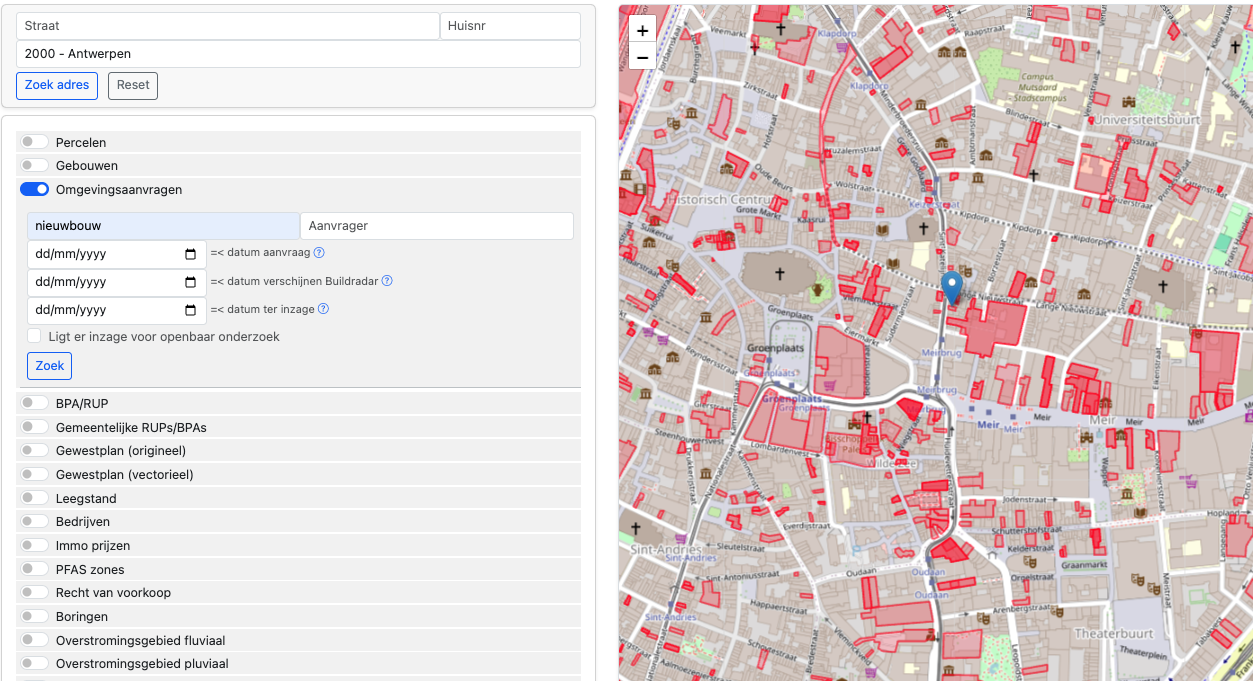Switch on Immo prijzen layer
The height and width of the screenshot is (681, 1253).
click(x=35, y=545)
